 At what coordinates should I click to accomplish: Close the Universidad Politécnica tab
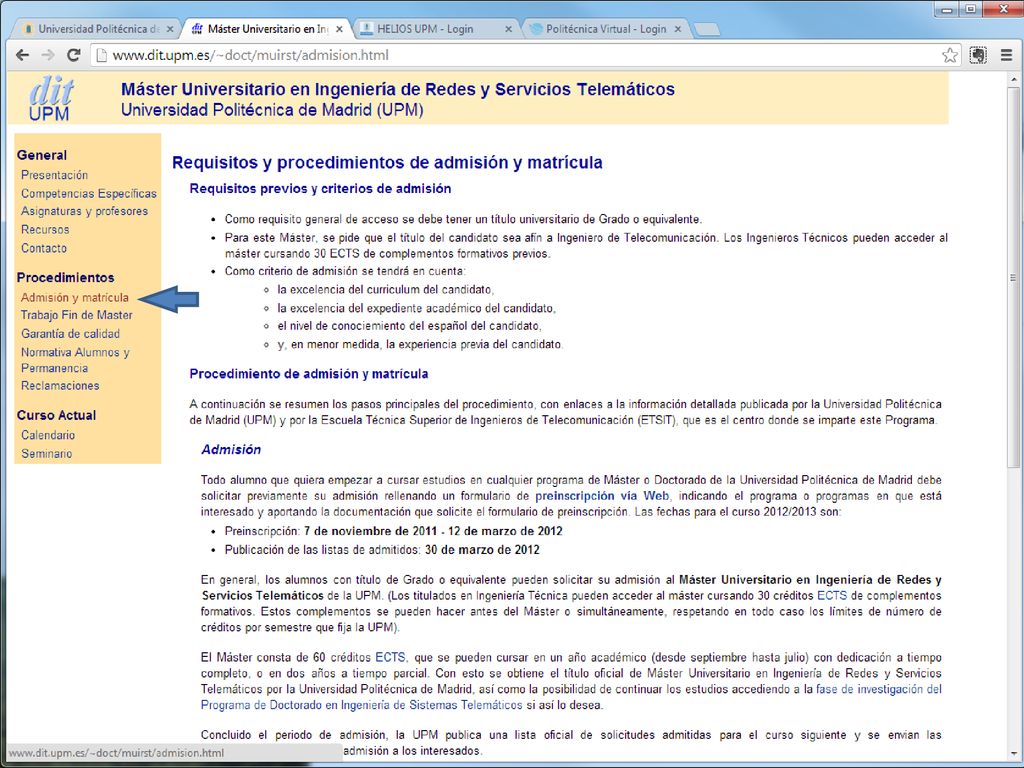click(x=170, y=29)
